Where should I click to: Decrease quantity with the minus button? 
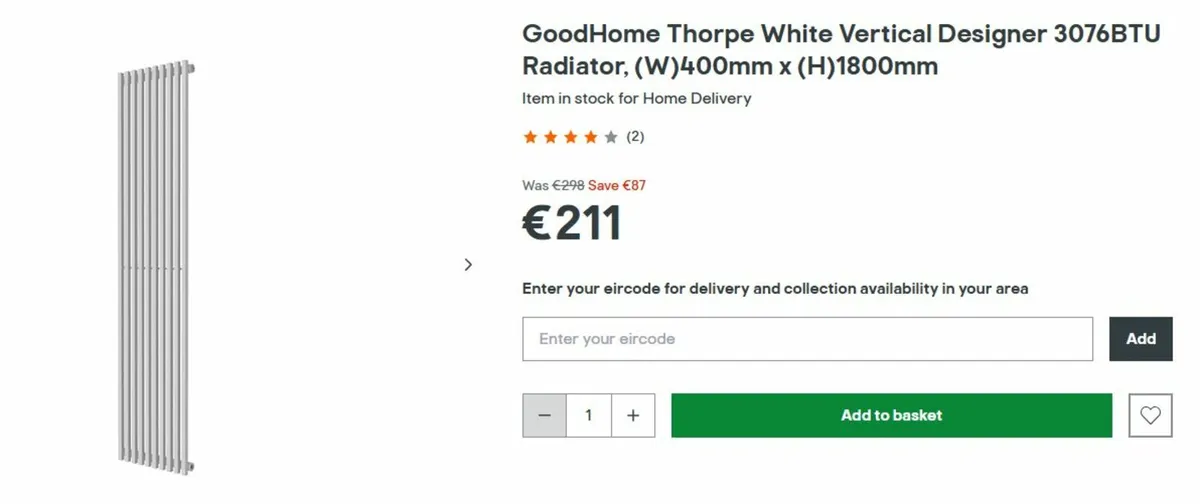coord(545,415)
